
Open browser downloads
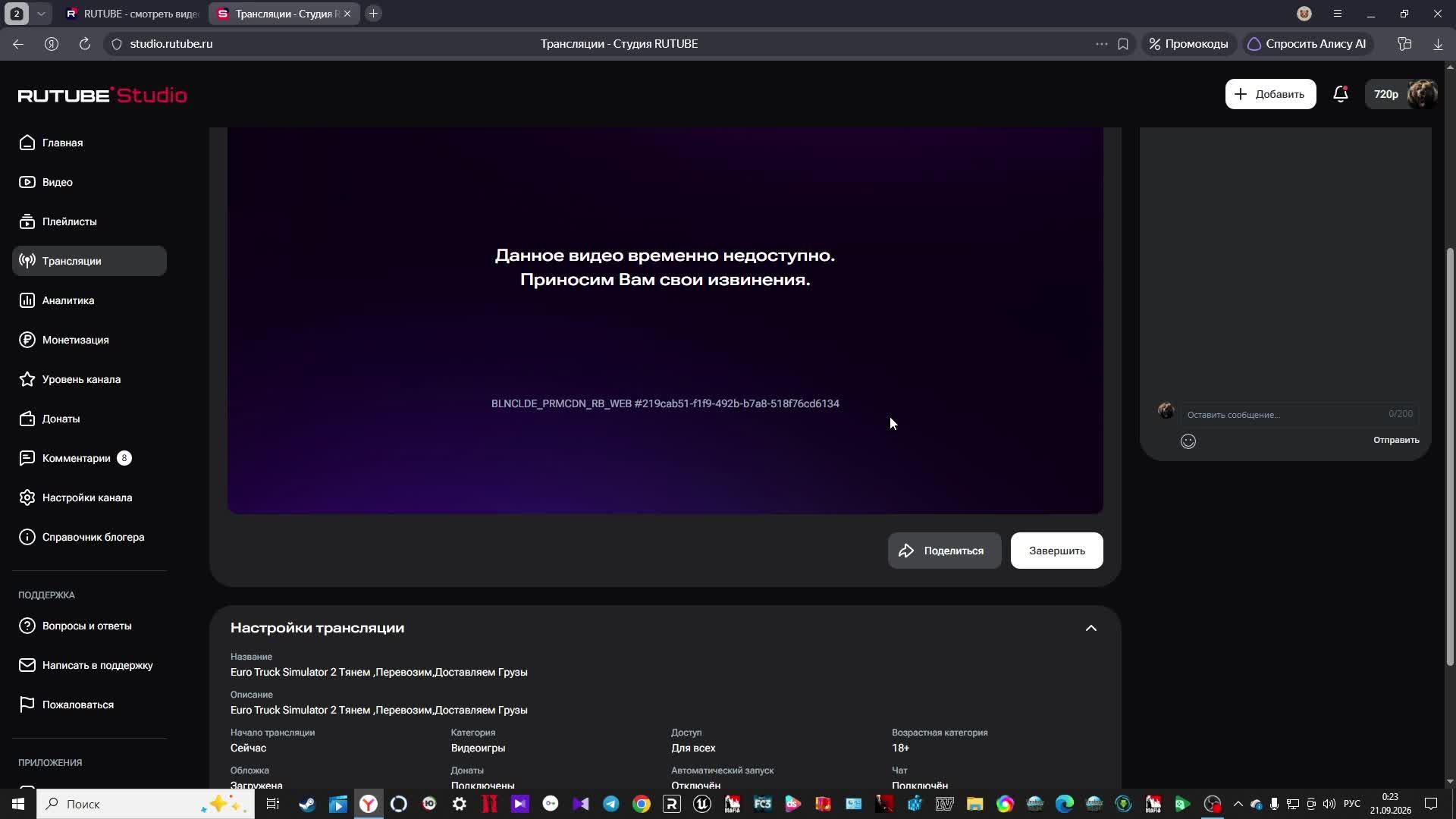(1438, 44)
